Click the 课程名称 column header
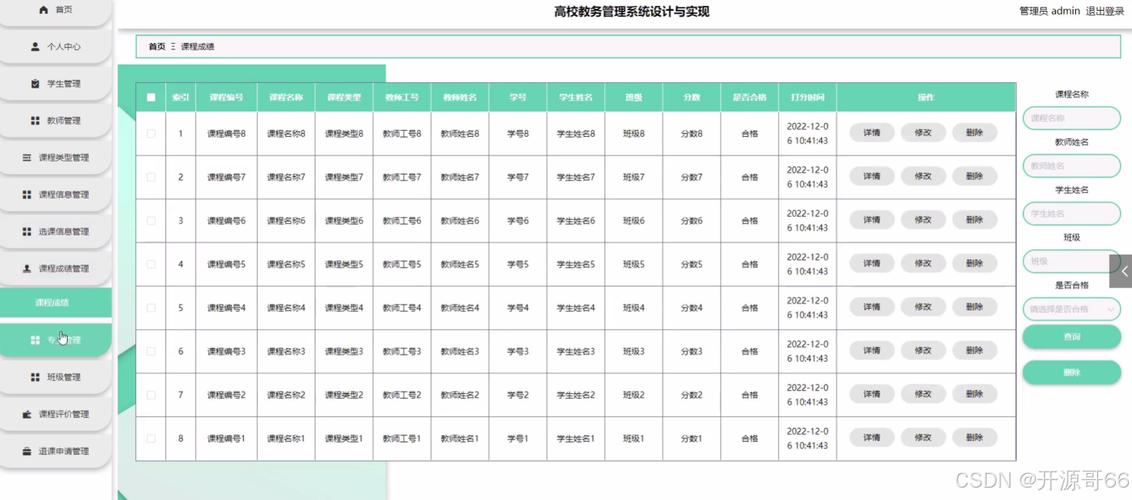The image size is (1132, 500). (286, 97)
